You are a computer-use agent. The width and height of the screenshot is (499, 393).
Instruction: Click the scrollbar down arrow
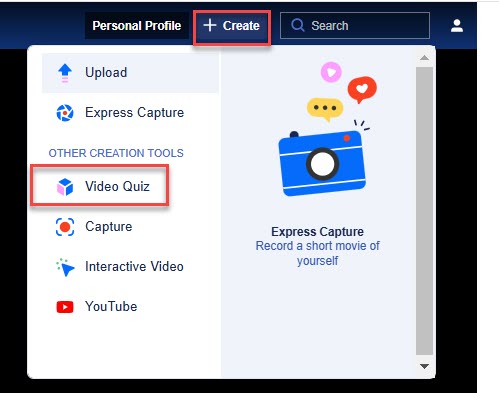click(424, 366)
